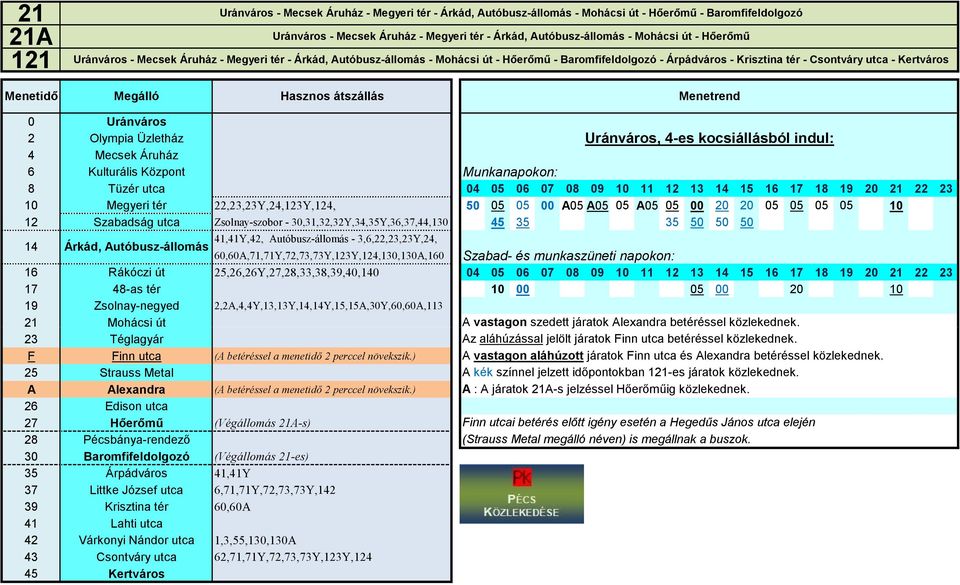Image resolution: width=960 pixels, height=585 pixels.
Task: Select the Téglagyár stop
Action: (136, 339)
